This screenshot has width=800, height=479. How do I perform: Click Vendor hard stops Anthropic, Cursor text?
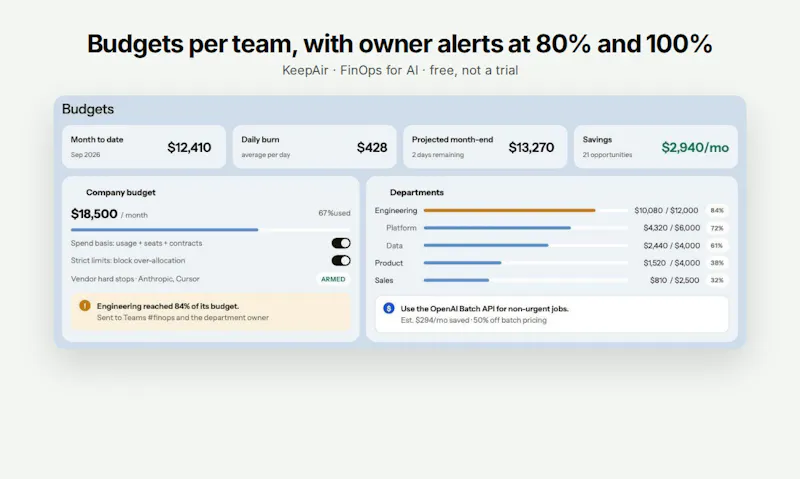coord(135,279)
